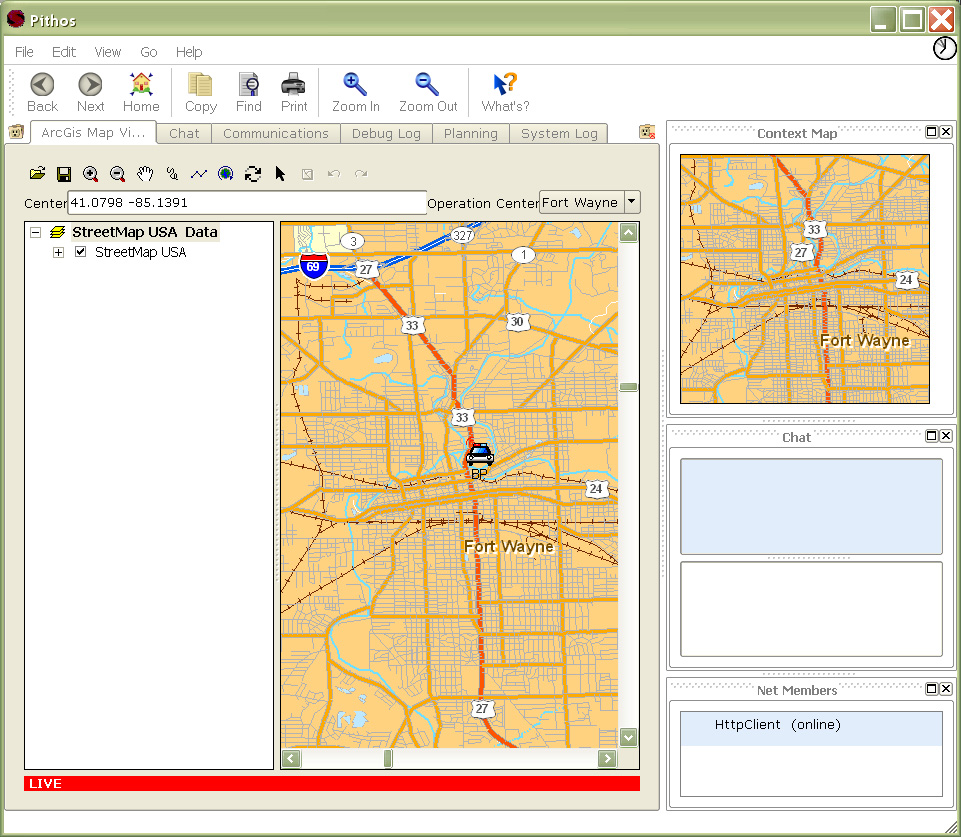Screen dimensions: 961x837
Task: Click the globe full-extent icon
Action: [226, 174]
